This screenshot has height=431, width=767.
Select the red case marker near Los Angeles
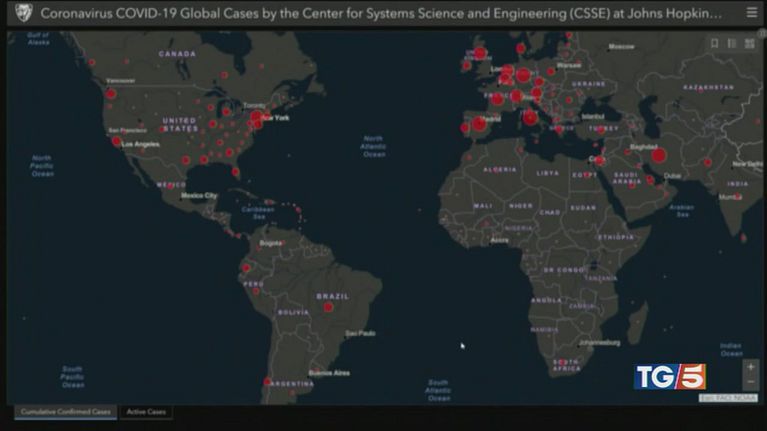coord(117,142)
